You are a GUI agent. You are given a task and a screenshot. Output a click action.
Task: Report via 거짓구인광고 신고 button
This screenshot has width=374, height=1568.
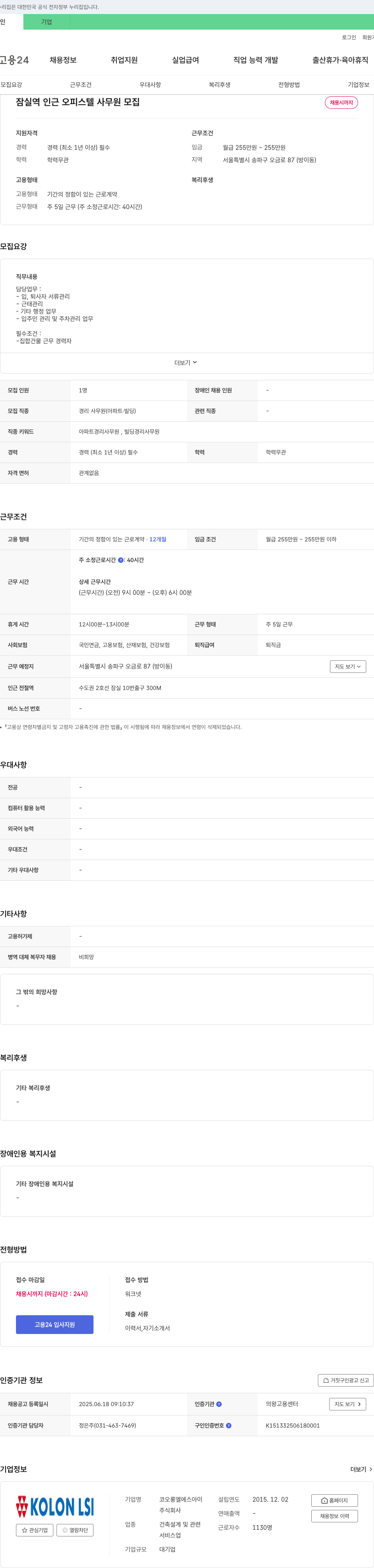point(346,1380)
